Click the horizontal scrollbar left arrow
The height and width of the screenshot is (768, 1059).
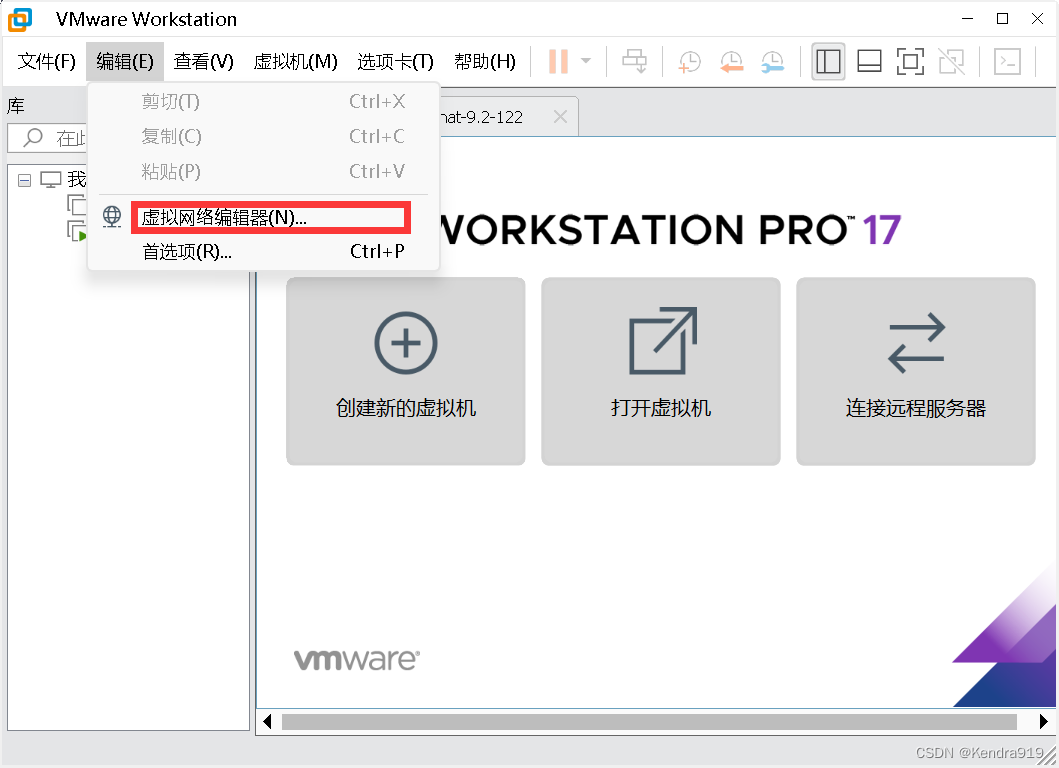pyautogui.click(x=267, y=721)
